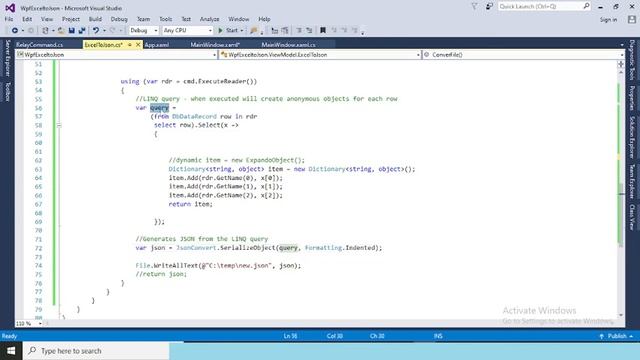Viewport: 640px width, 360px height.
Task: Go to the next bookmark
Action: [344, 30]
